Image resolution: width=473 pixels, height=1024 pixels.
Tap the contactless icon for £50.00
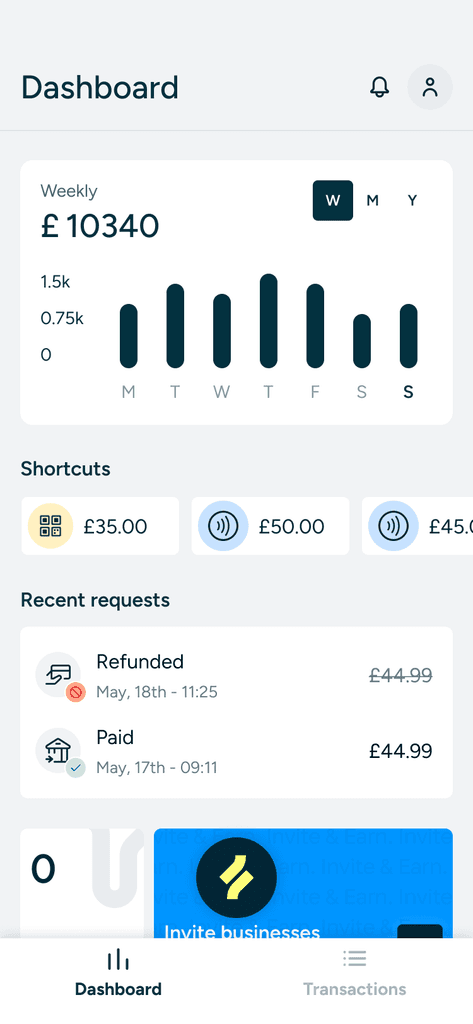tap(223, 526)
